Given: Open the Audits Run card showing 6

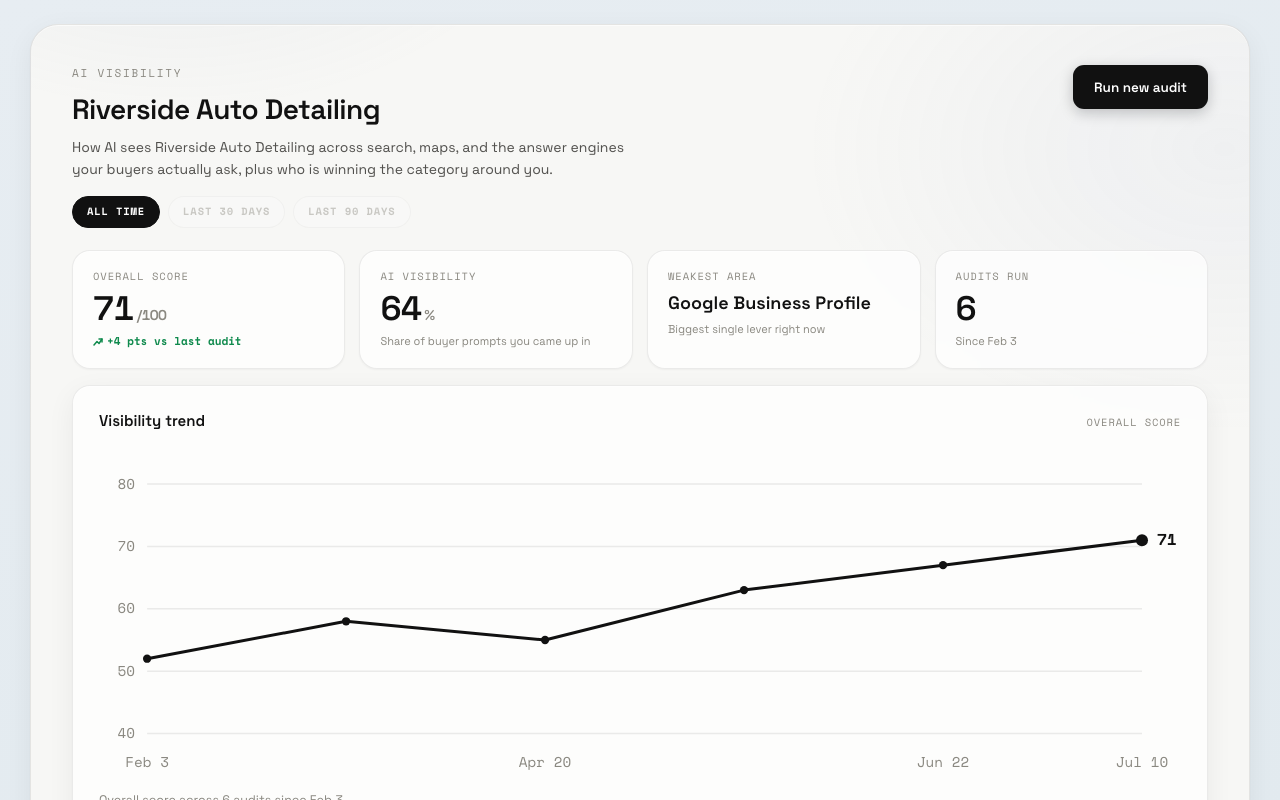Looking at the screenshot, I should pos(1071,309).
